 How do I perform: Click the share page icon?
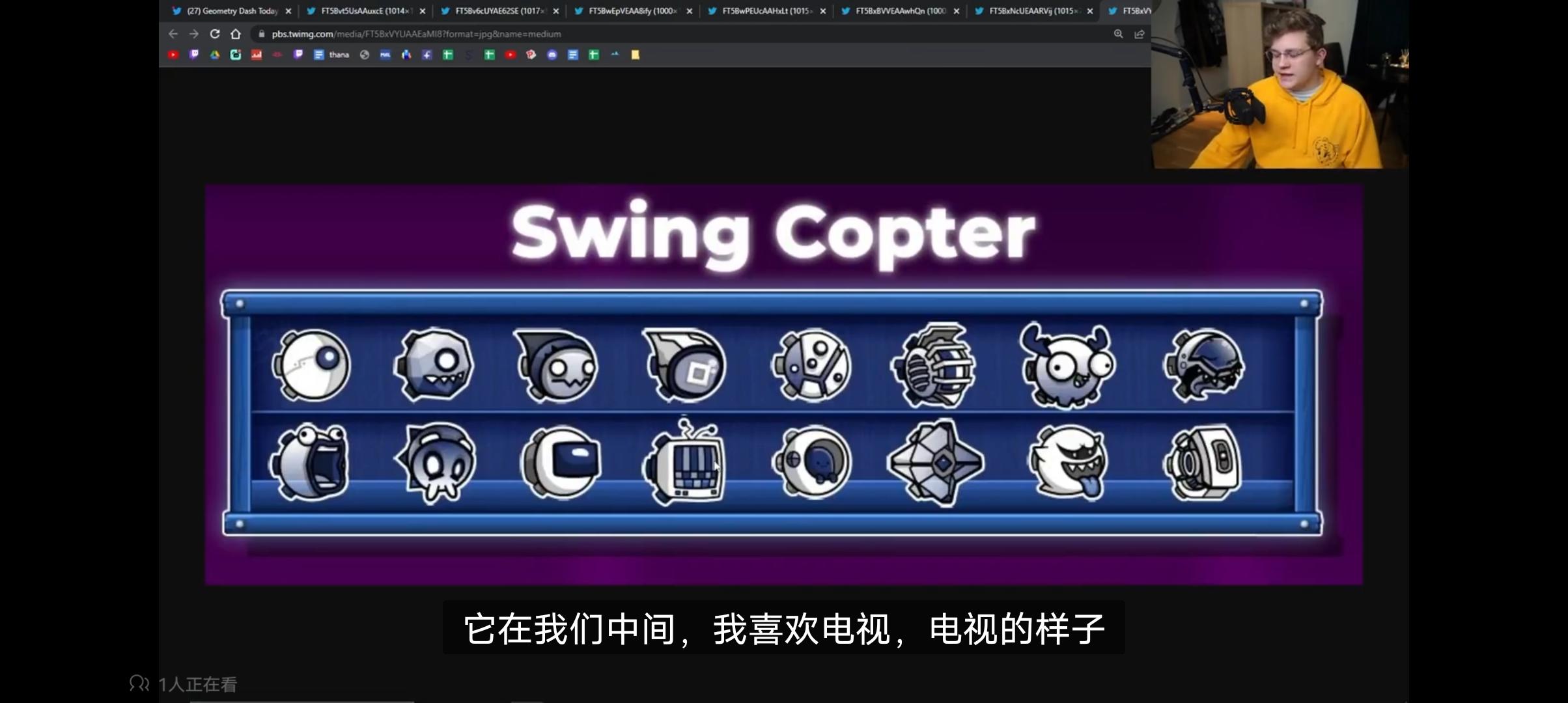1139,34
